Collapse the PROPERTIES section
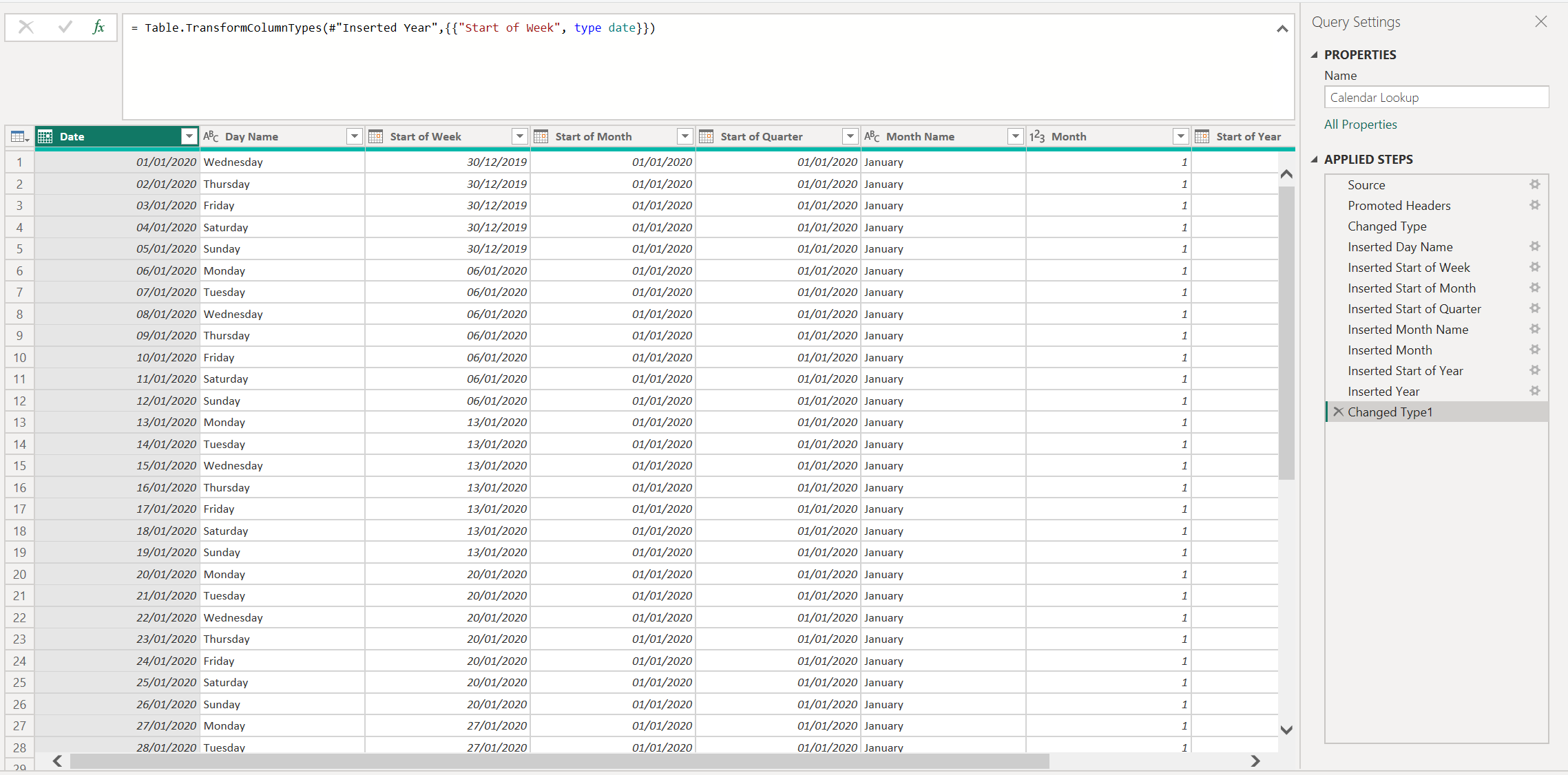Viewport: 1568px width, 775px height. (1315, 54)
